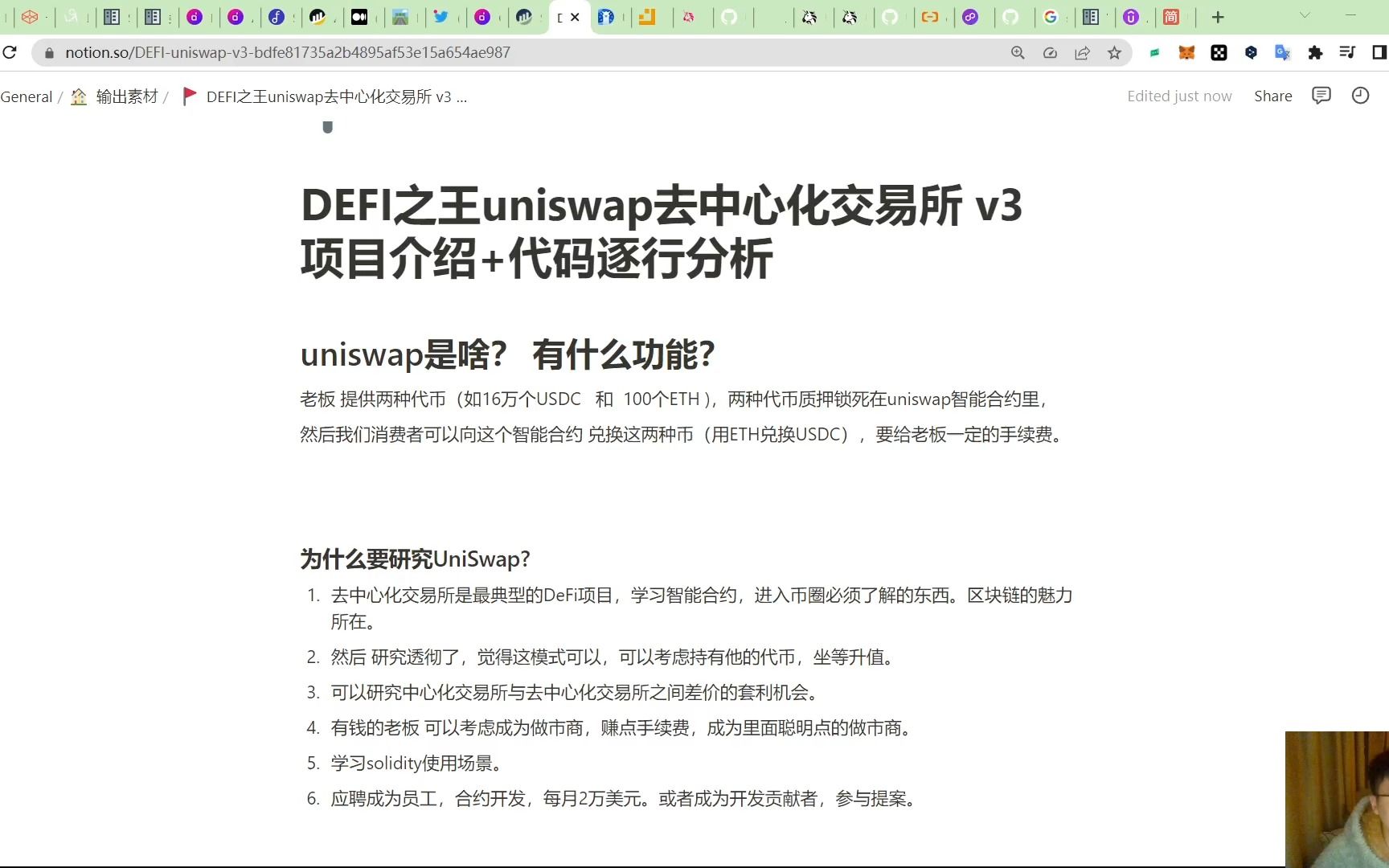Switch to the yellow staircase tab
This screenshot has width=1389, height=868.
coord(647,17)
